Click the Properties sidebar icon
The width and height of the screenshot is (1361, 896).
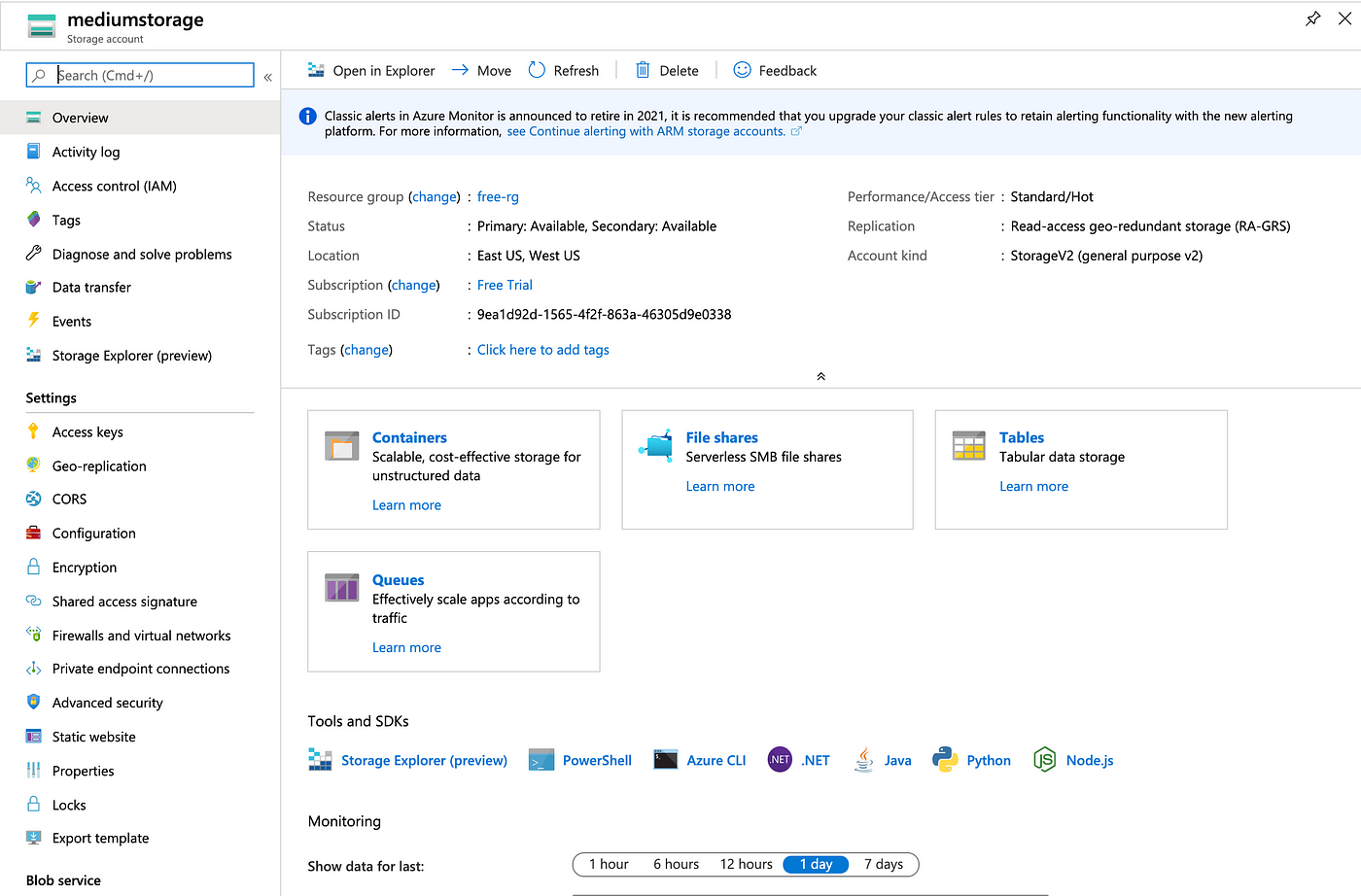(x=34, y=771)
